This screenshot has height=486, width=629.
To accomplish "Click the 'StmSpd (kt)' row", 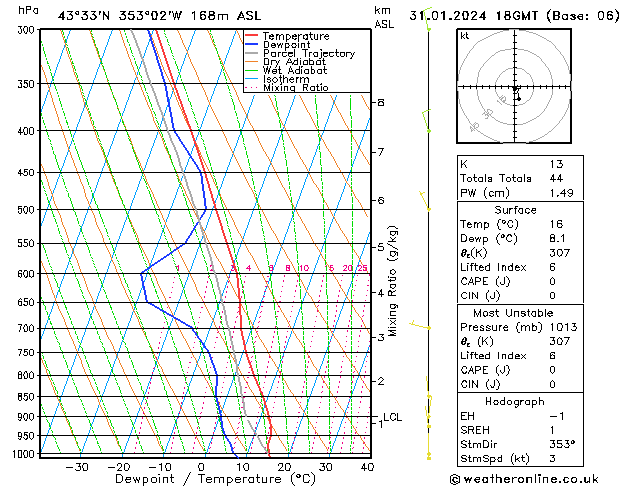I will [x=520, y=459].
